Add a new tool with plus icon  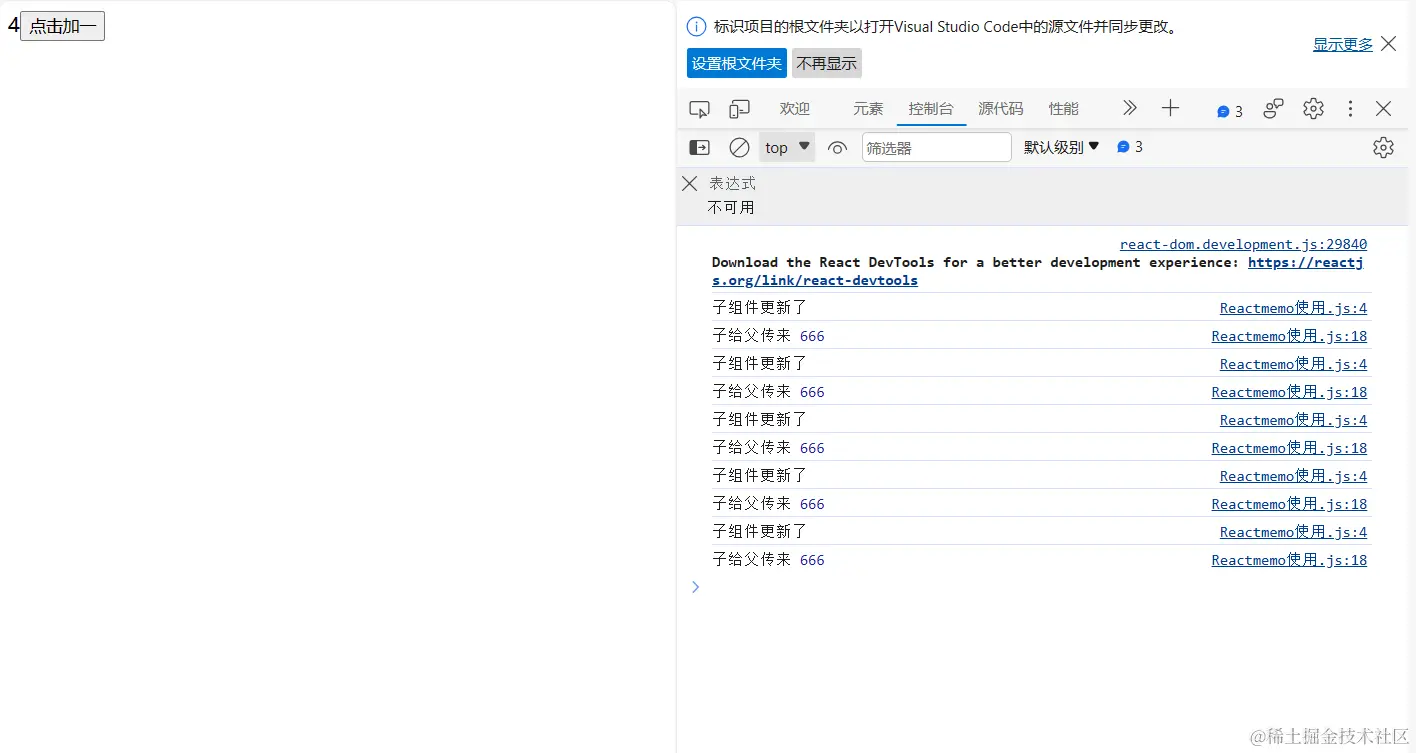click(1170, 108)
